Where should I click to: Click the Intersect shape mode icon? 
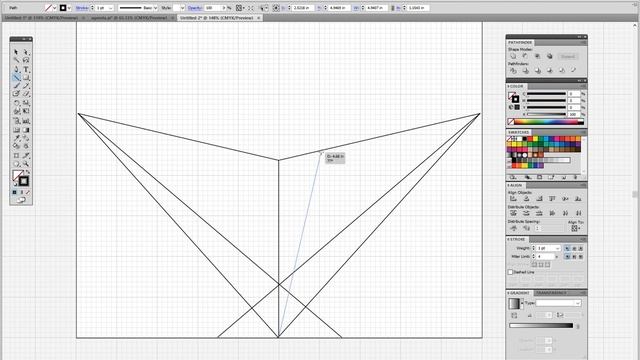click(x=537, y=56)
